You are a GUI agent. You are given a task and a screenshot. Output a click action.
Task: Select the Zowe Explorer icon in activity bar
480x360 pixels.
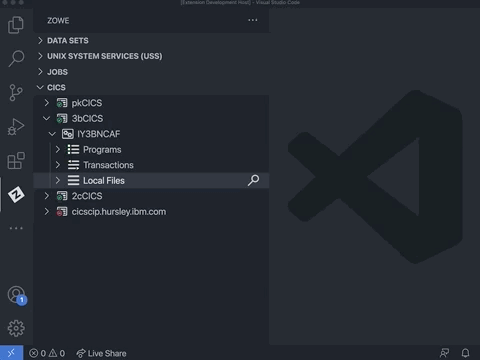16,195
